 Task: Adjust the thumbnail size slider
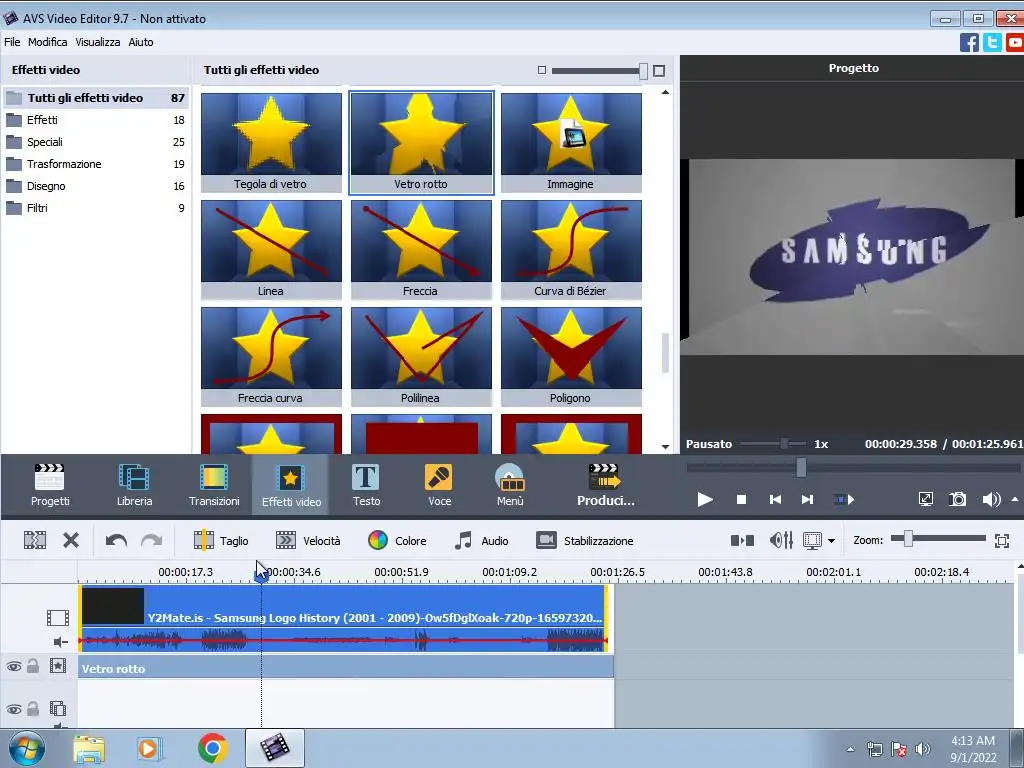pos(643,71)
